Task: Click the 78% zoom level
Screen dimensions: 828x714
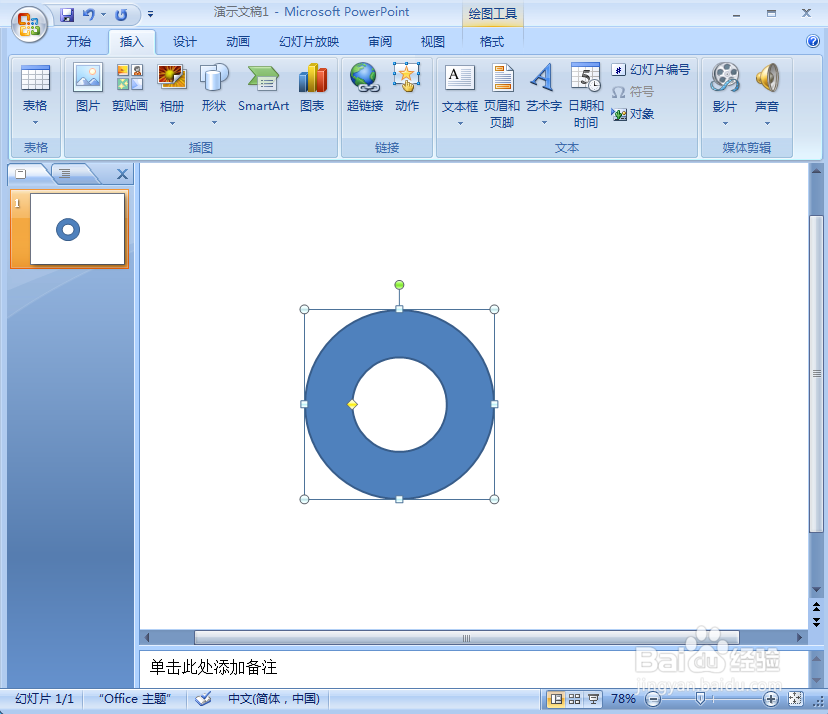Action: click(x=623, y=699)
